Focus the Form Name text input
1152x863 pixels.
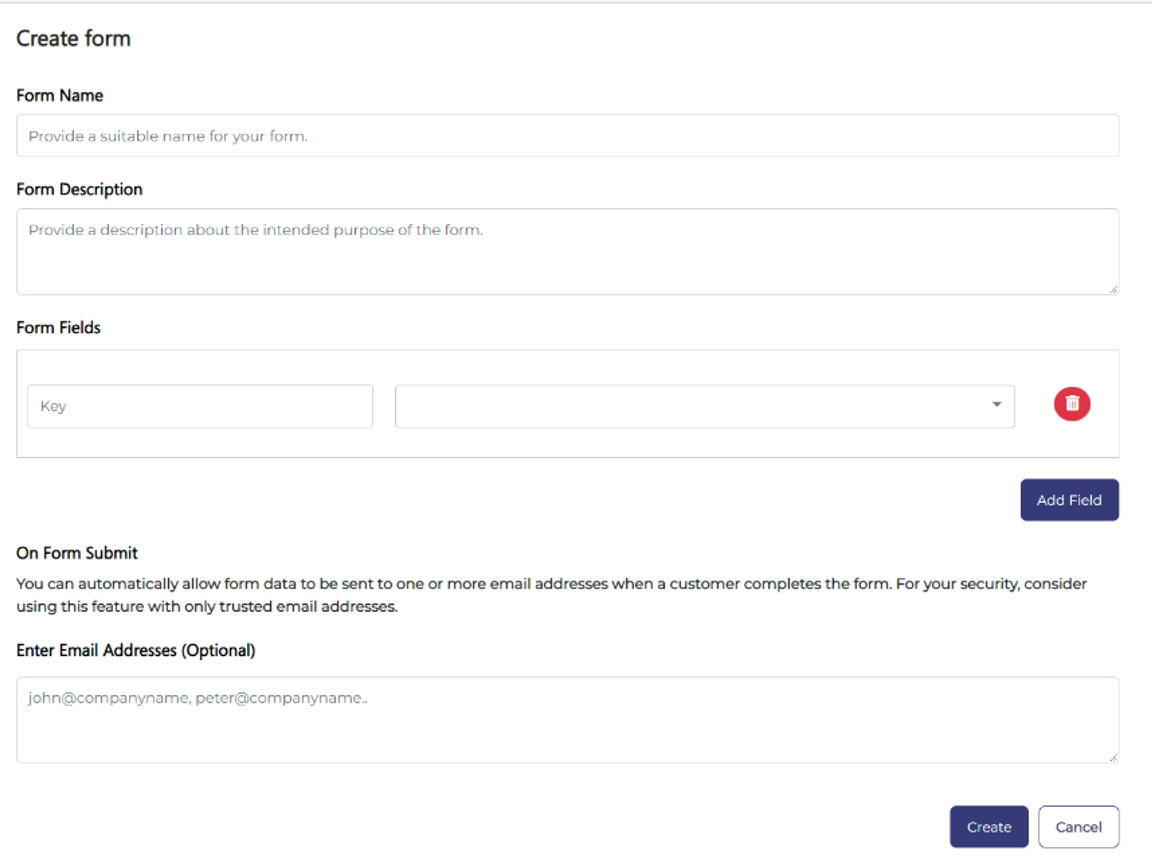[567, 136]
